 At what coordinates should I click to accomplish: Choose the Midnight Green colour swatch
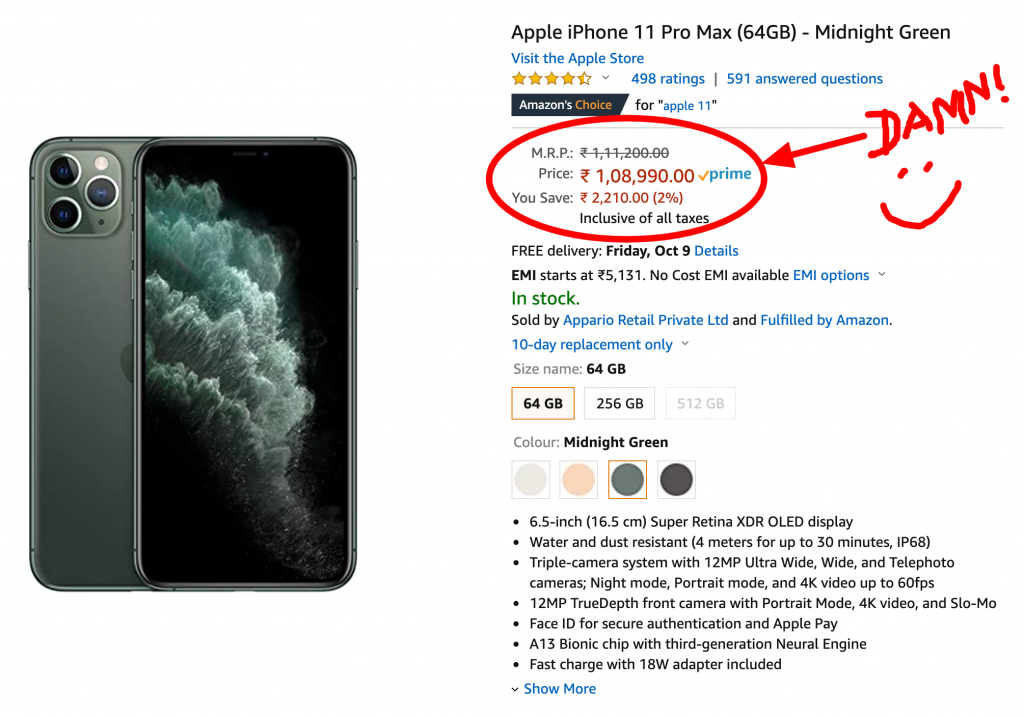[x=628, y=480]
